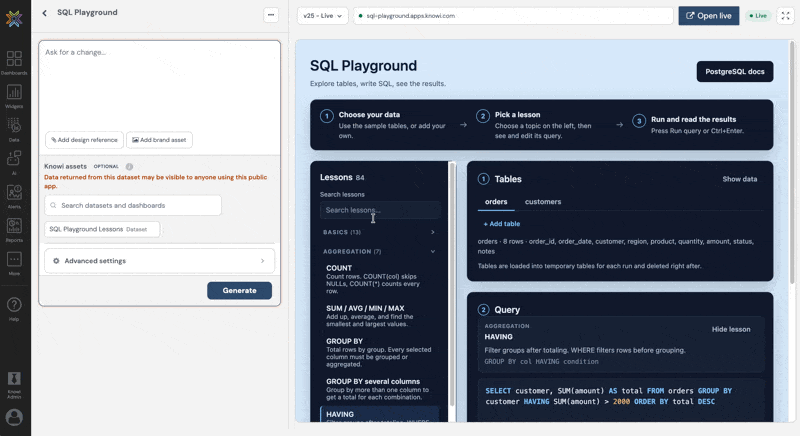Click Hide lesson in Query panel
This screenshot has height=436, width=800.
[x=731, y=329]
